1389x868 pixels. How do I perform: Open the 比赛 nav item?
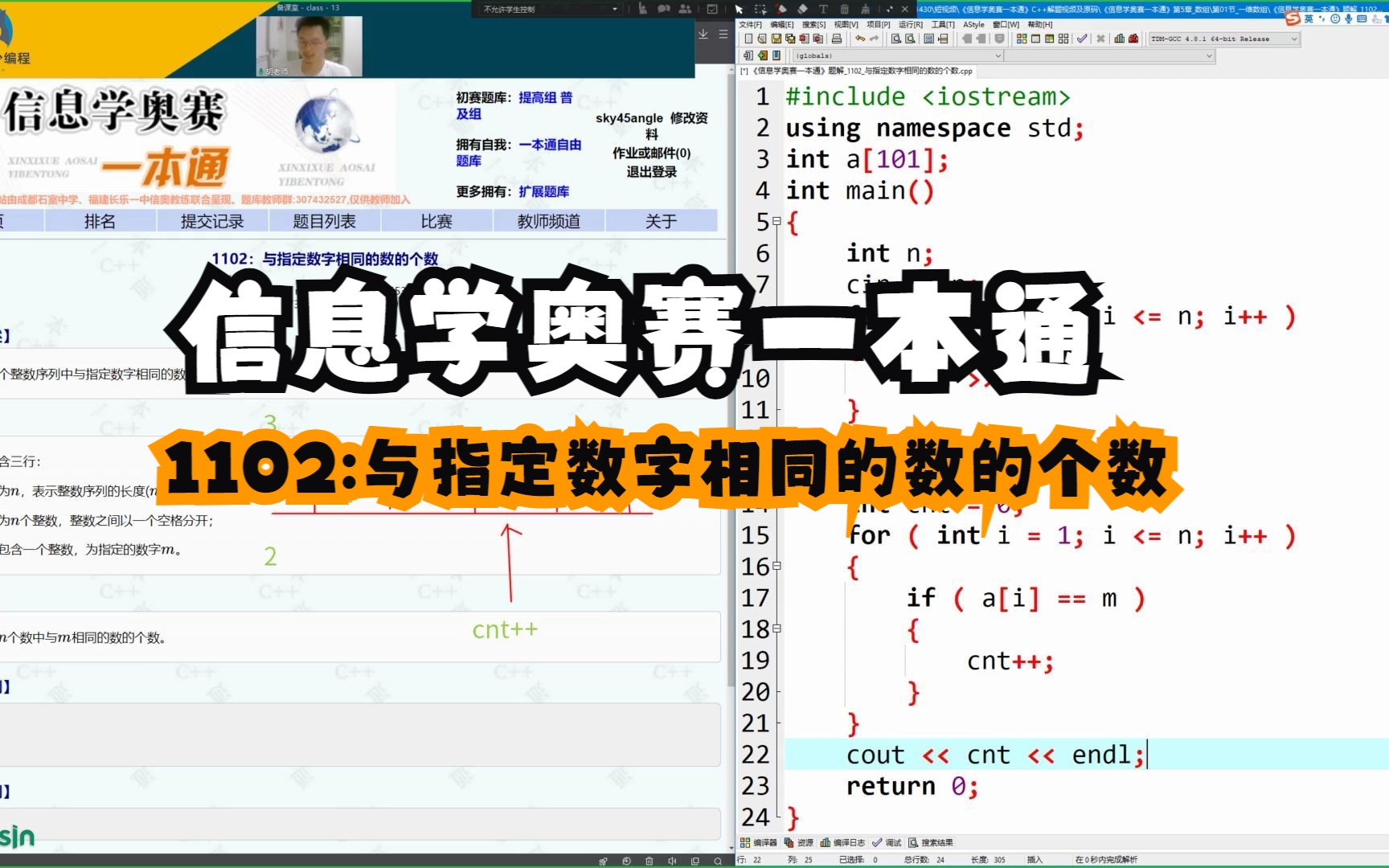[x=436, y=221]
